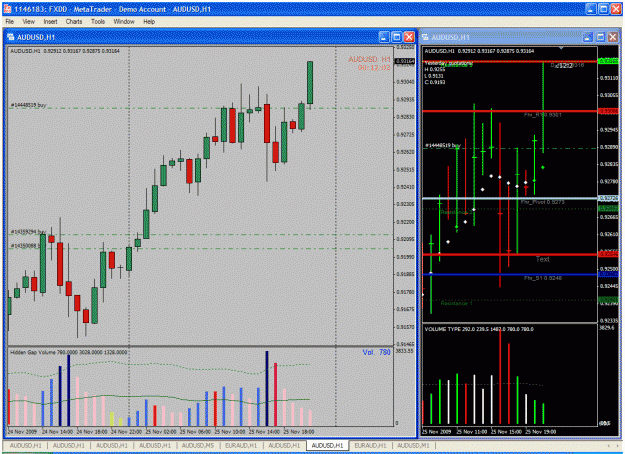Click the 'Fhr_Pivot 0.9273' label
The width and height of the screenshot is (625, 454).
pyautogui.click(x=542, y=202)
